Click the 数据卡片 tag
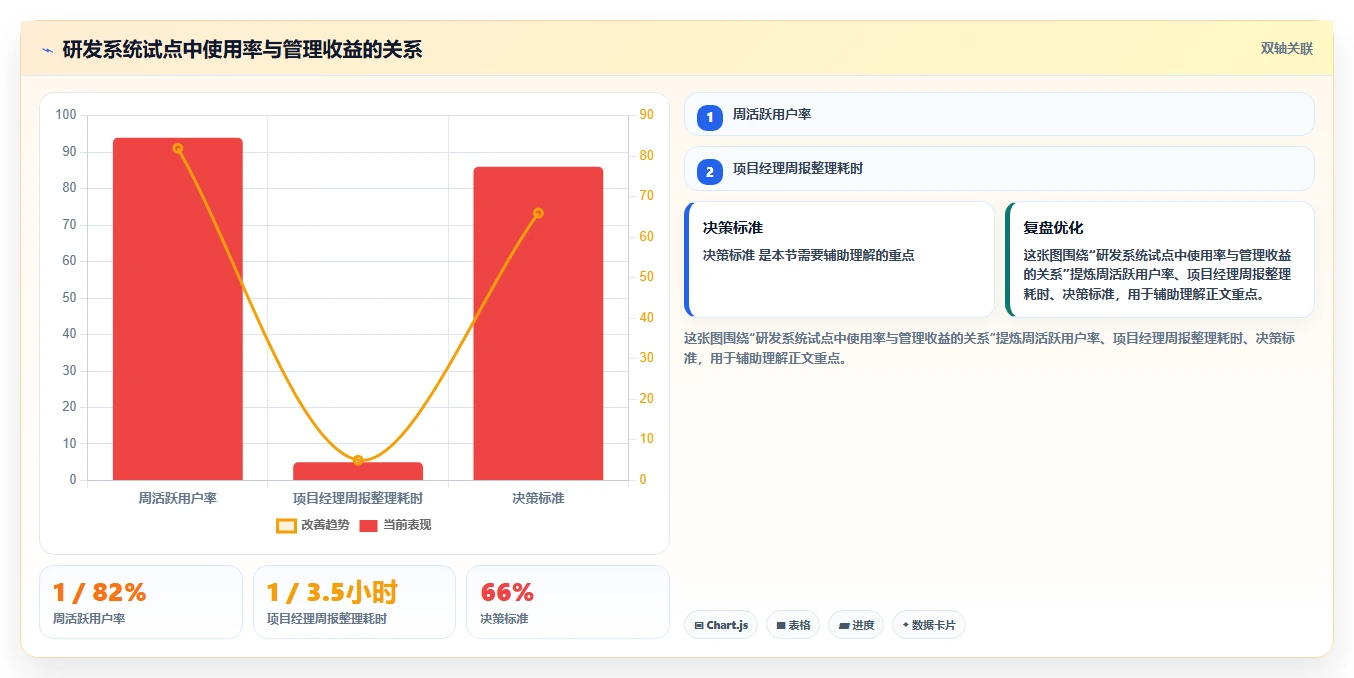 coord(929,625)
